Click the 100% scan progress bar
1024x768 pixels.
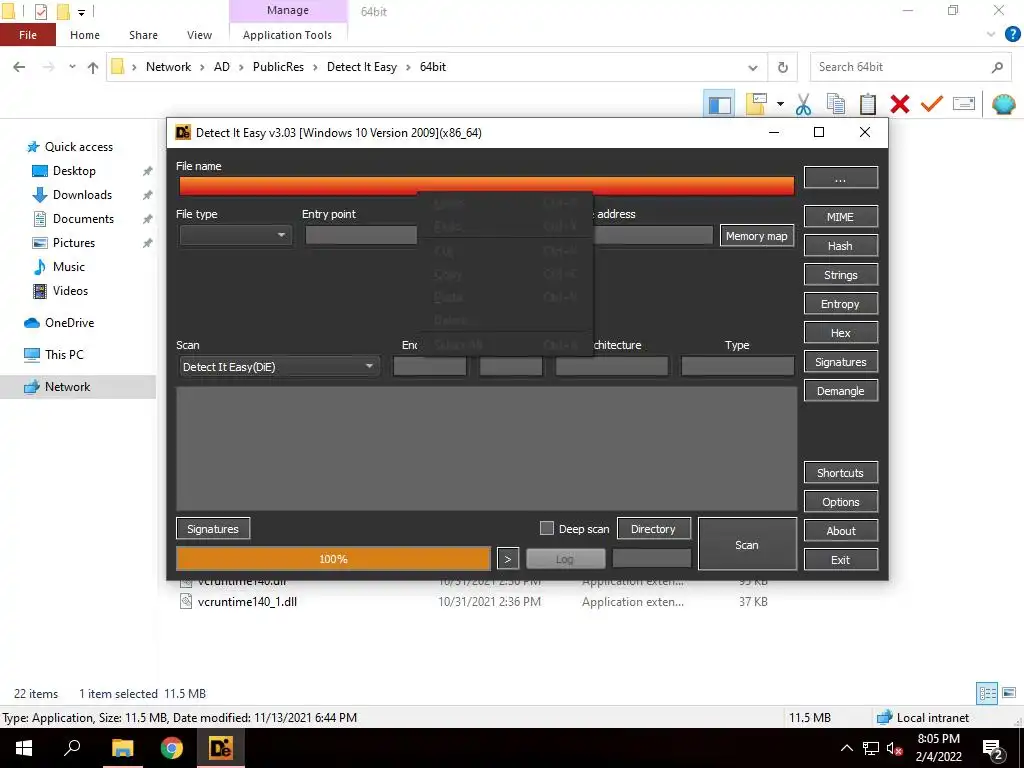pyautogui.click(x=333, y=559)
